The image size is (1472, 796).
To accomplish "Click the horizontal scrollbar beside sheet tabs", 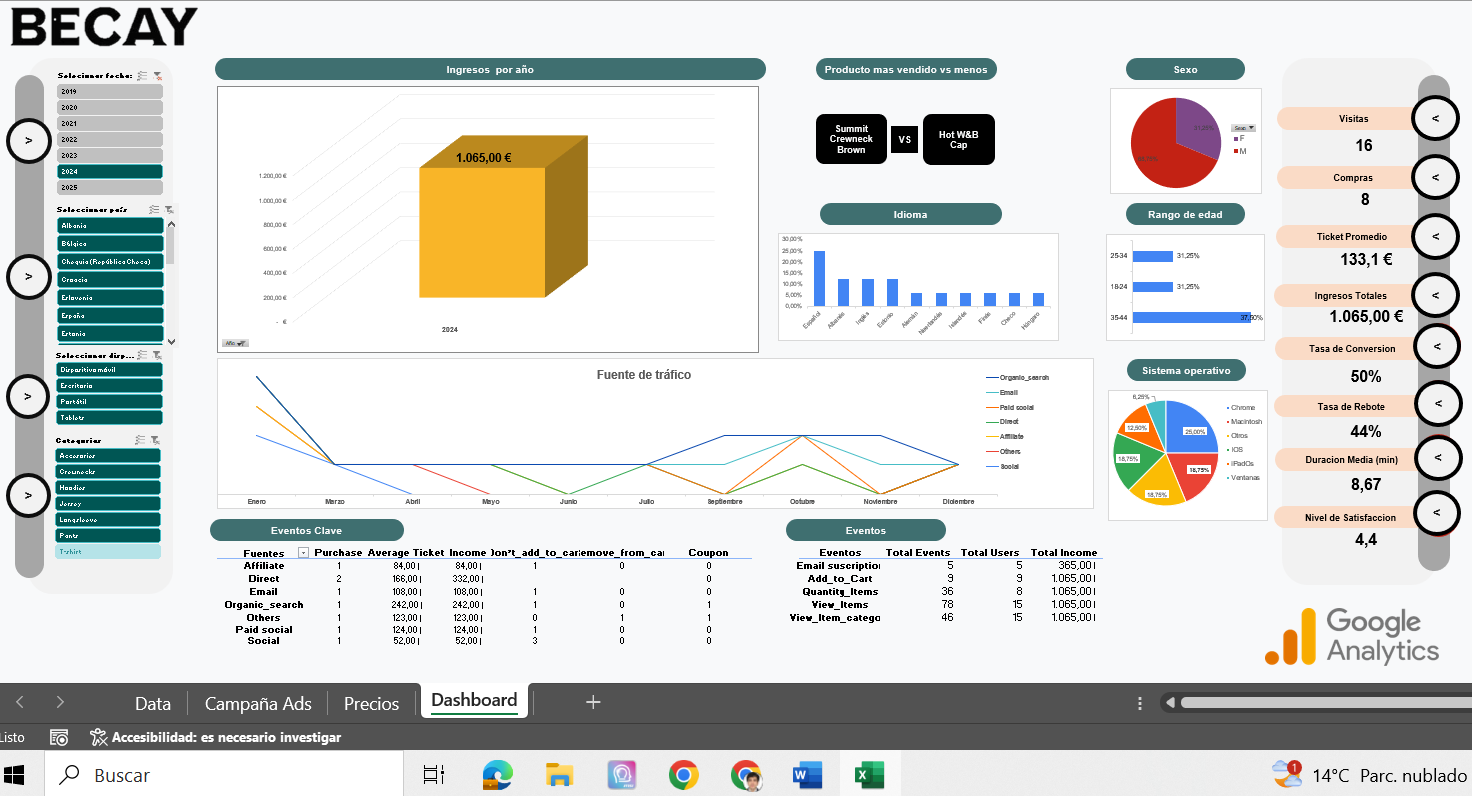I will point(1310,703).
